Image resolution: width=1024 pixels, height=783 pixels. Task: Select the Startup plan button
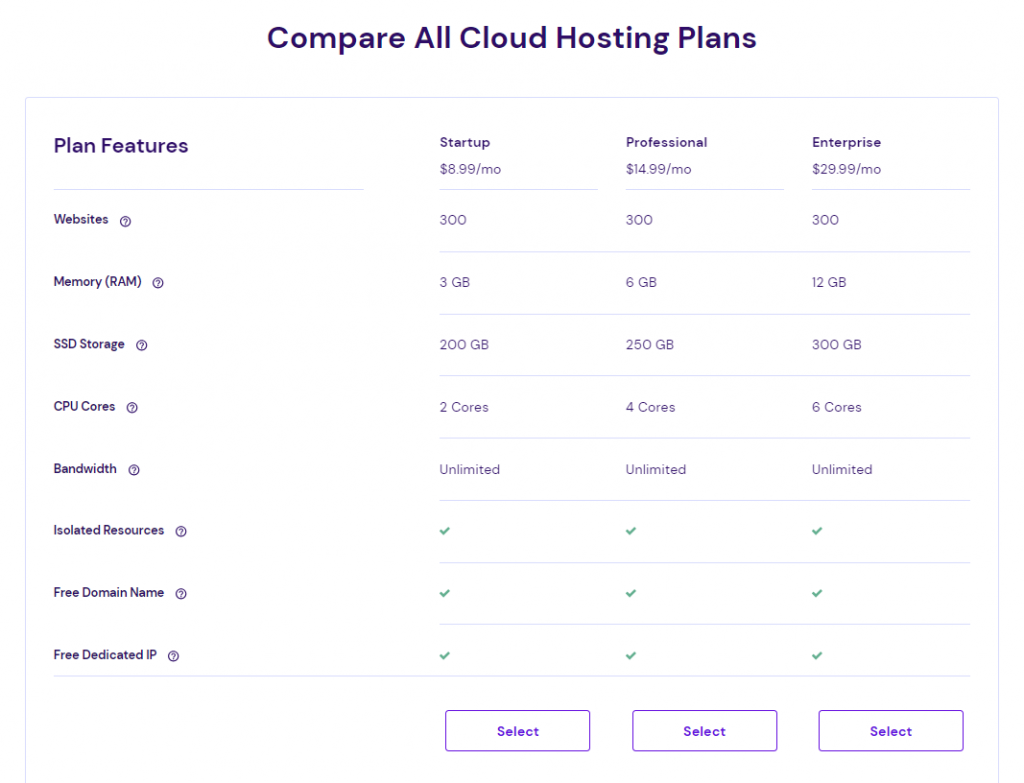(517, 730)
